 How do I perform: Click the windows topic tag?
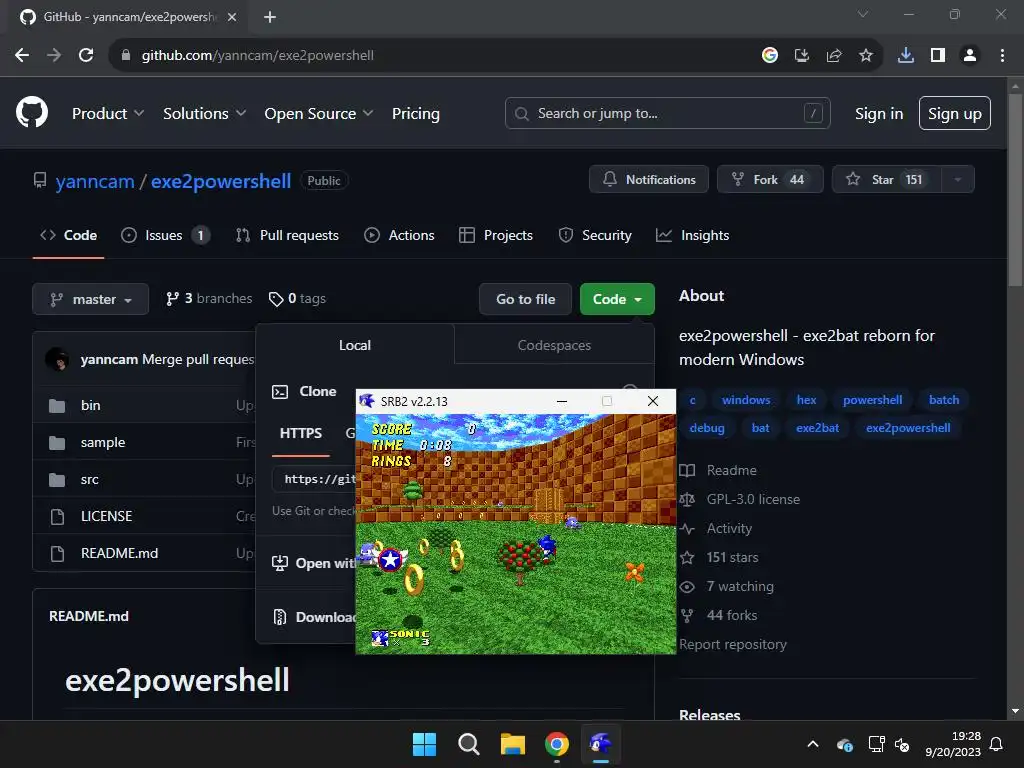tap(746, 400)
